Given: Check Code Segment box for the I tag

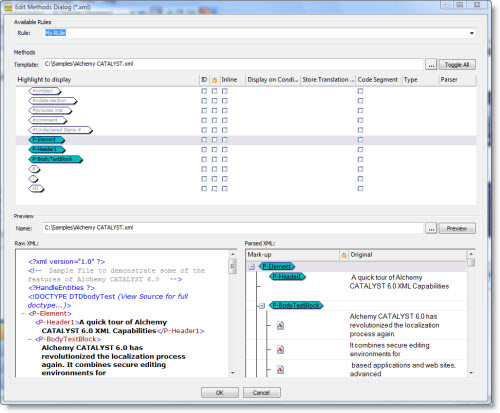Looking at the screenshot, I should 360,179.
